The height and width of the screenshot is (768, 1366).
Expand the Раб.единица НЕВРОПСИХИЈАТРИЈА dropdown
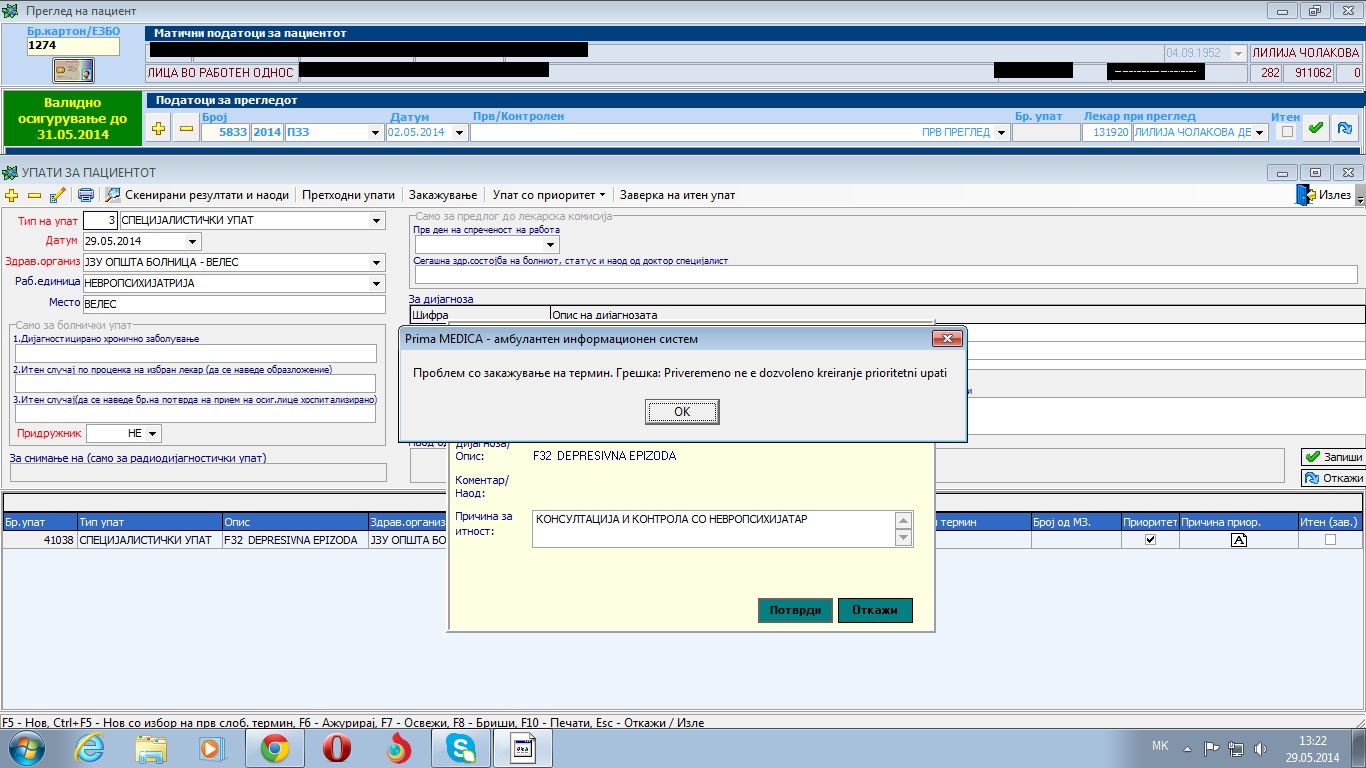coord(376,283)
